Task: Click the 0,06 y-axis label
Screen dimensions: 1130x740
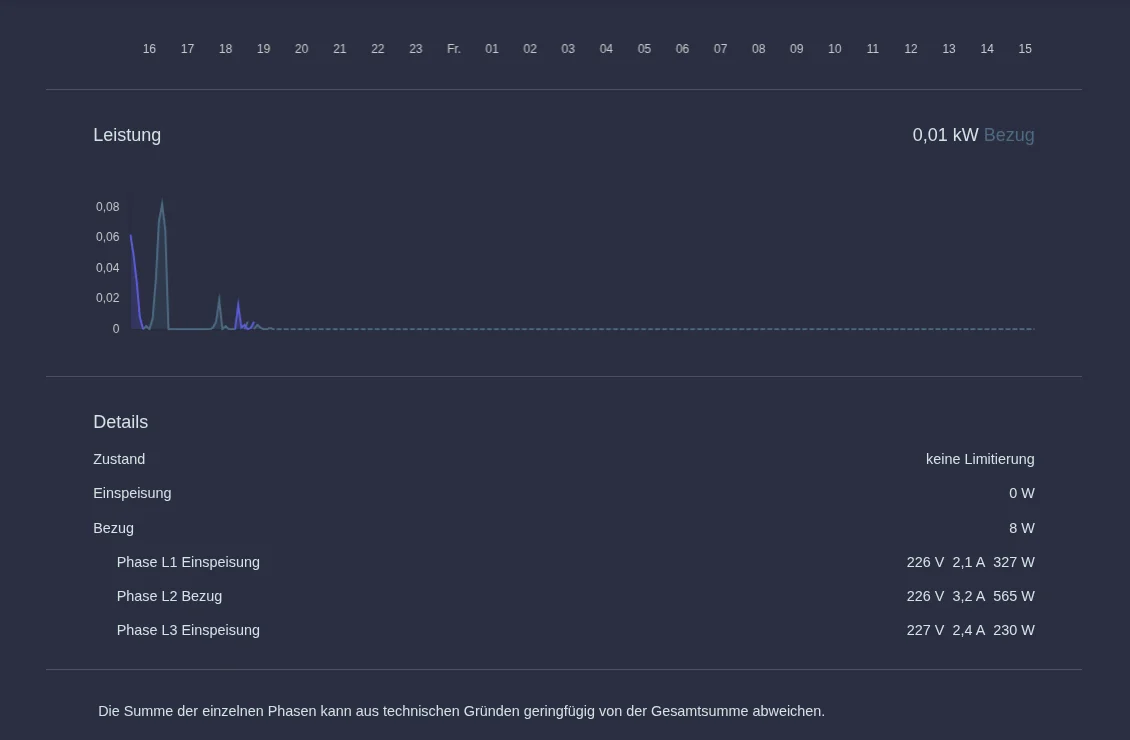Action: (107, 237)
